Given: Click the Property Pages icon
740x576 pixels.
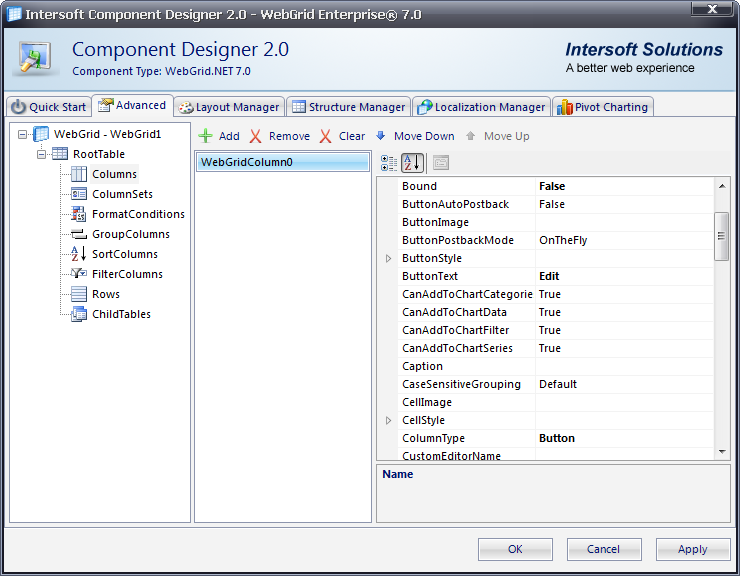Looking at the screenshot, I should 440,163.
